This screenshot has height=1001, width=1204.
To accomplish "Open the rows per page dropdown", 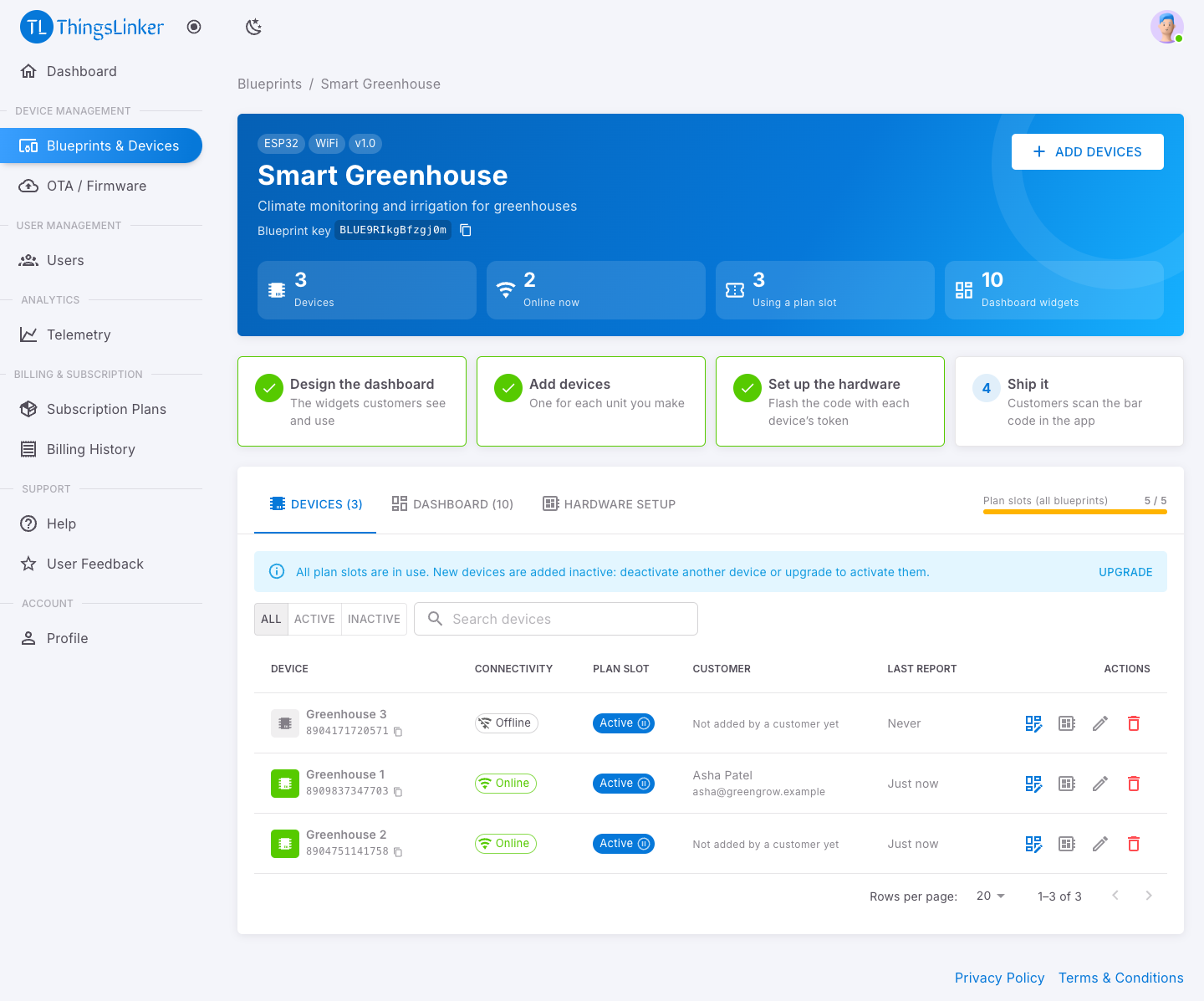I will coord(991,896).
